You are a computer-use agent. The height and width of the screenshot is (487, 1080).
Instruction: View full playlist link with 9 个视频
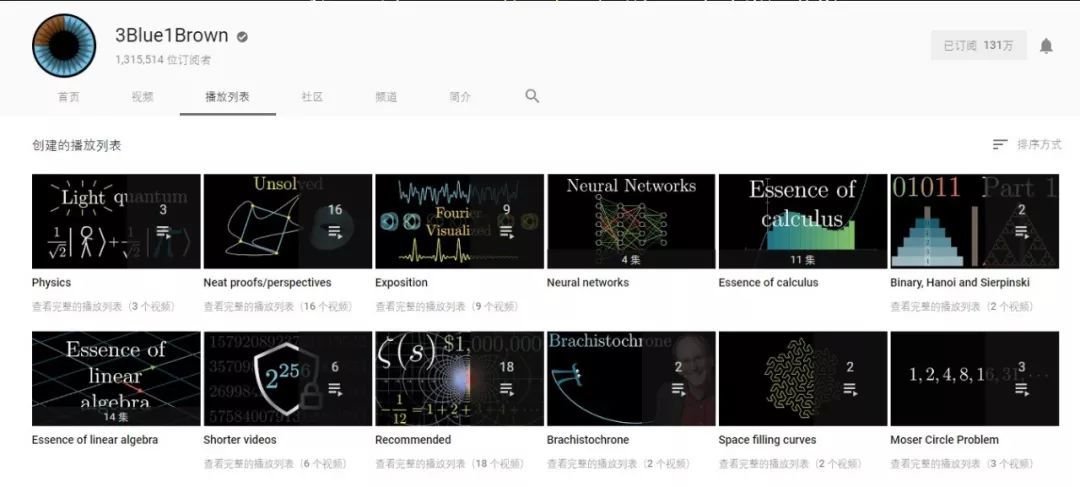(x=447, y=307)
